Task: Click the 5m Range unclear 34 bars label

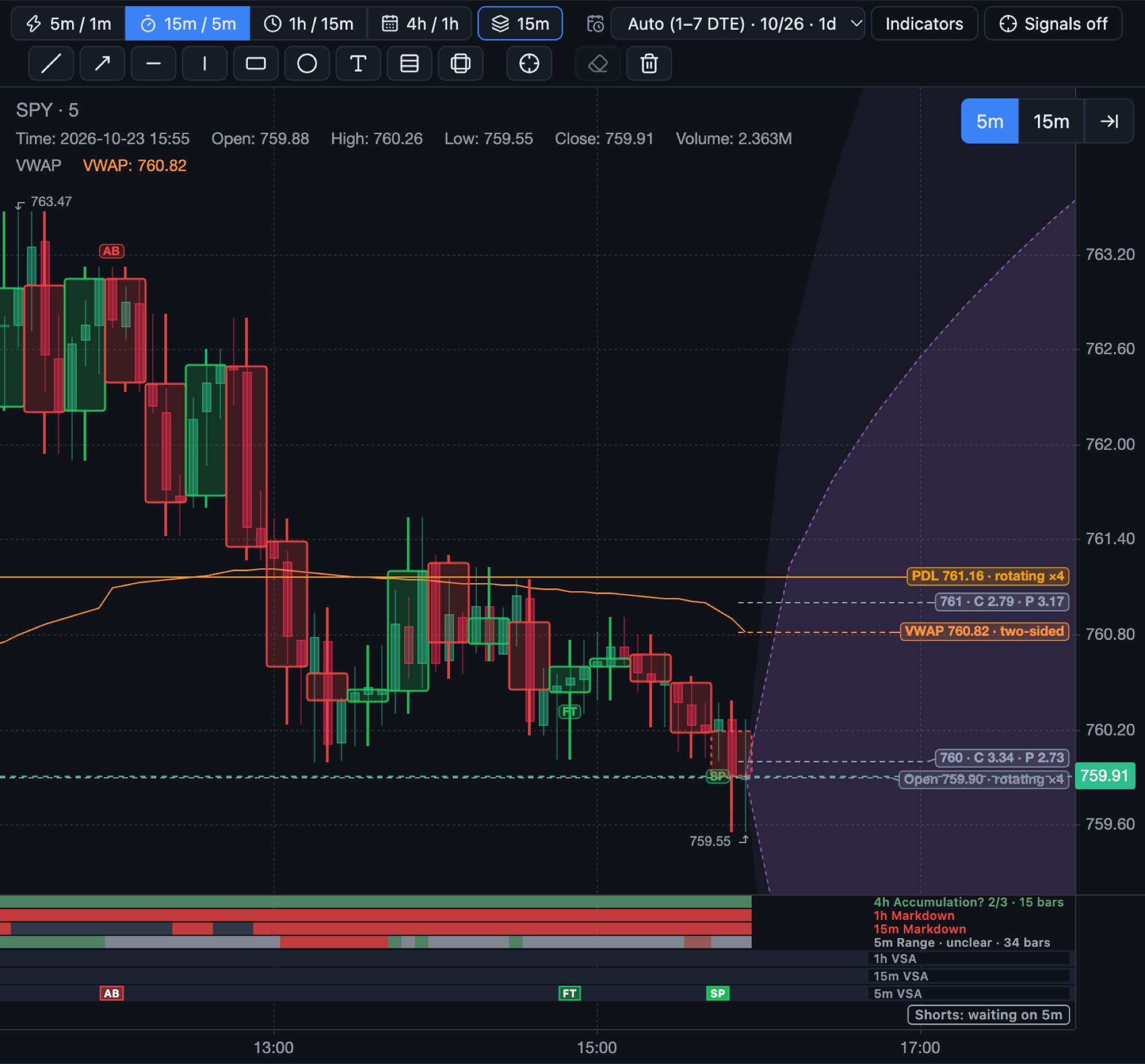Action: point(961,943)
